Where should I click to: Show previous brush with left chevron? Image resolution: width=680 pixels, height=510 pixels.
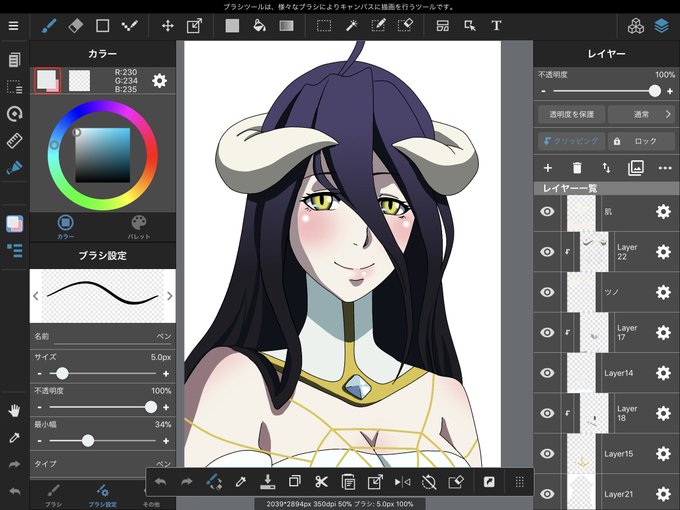point(36,296)
